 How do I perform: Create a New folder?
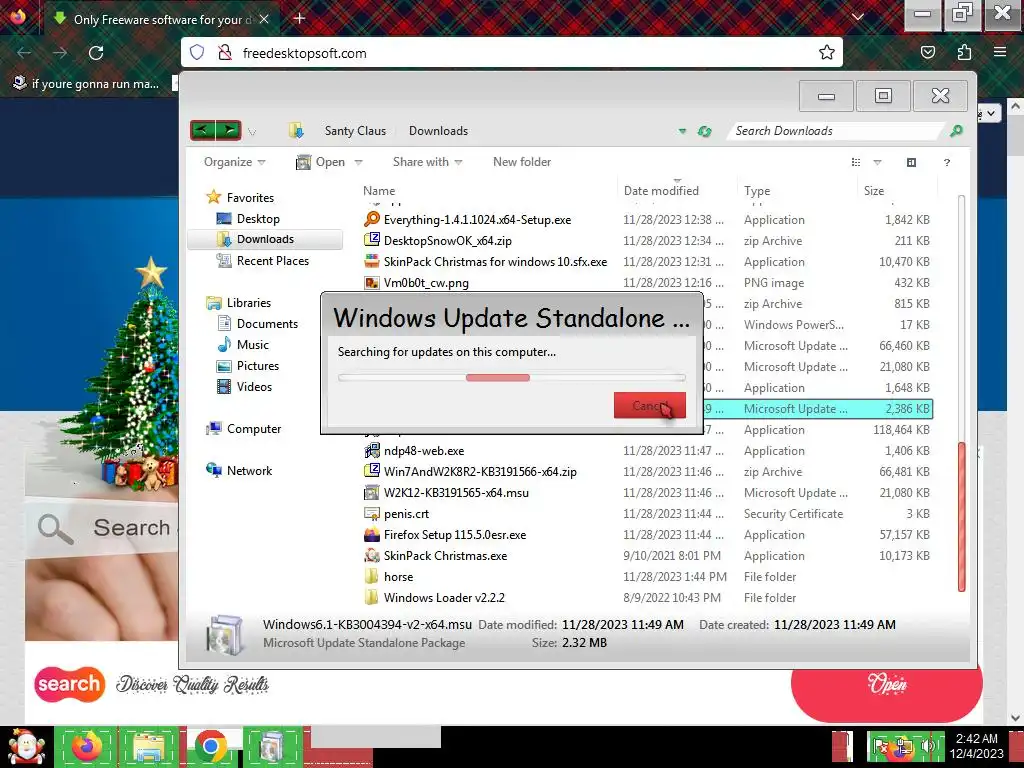[522, 162]
